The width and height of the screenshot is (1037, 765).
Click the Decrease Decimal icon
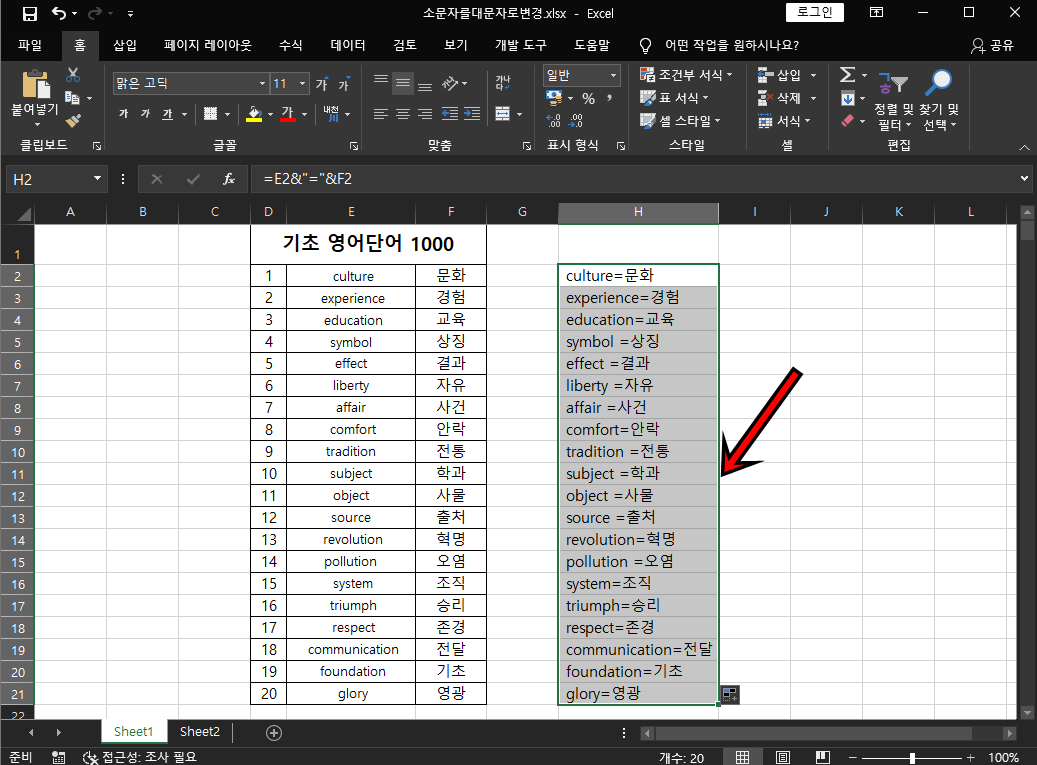(x=576, y=121)
